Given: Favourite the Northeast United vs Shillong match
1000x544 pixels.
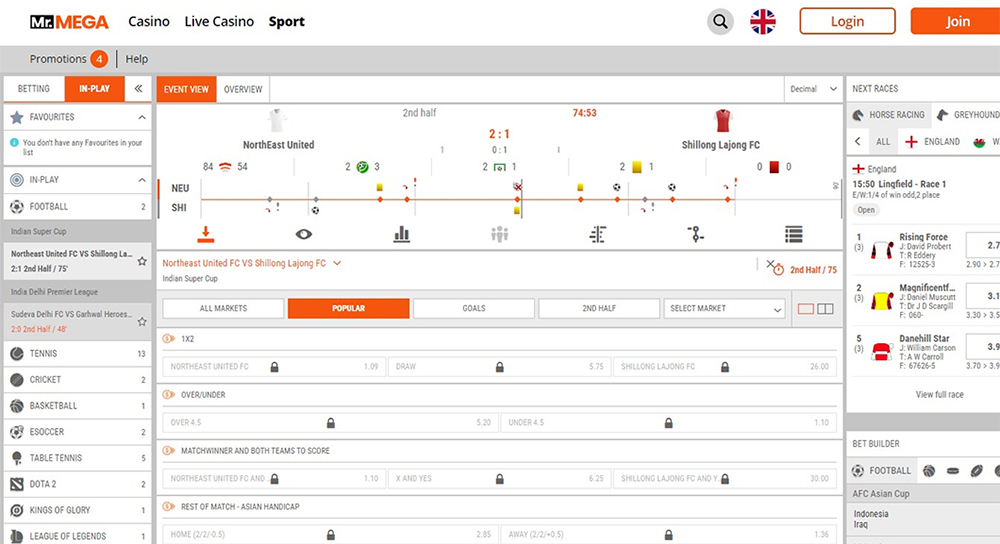Looking at the screenshot, I should click(142, 261).
